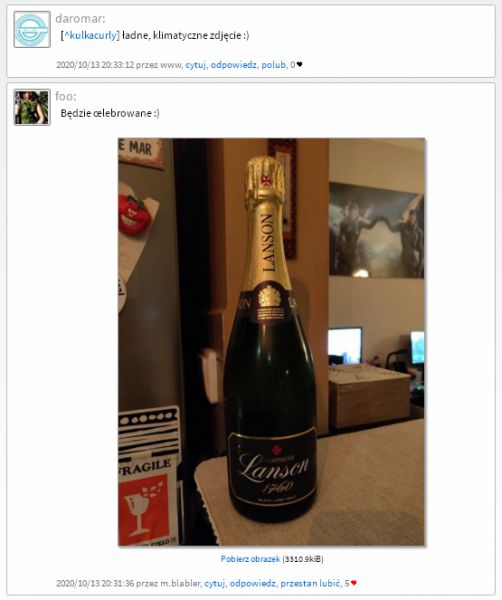The image size is (502, 600).
Task: Click the red heart next to 5 likes
Action: [354, 583]
